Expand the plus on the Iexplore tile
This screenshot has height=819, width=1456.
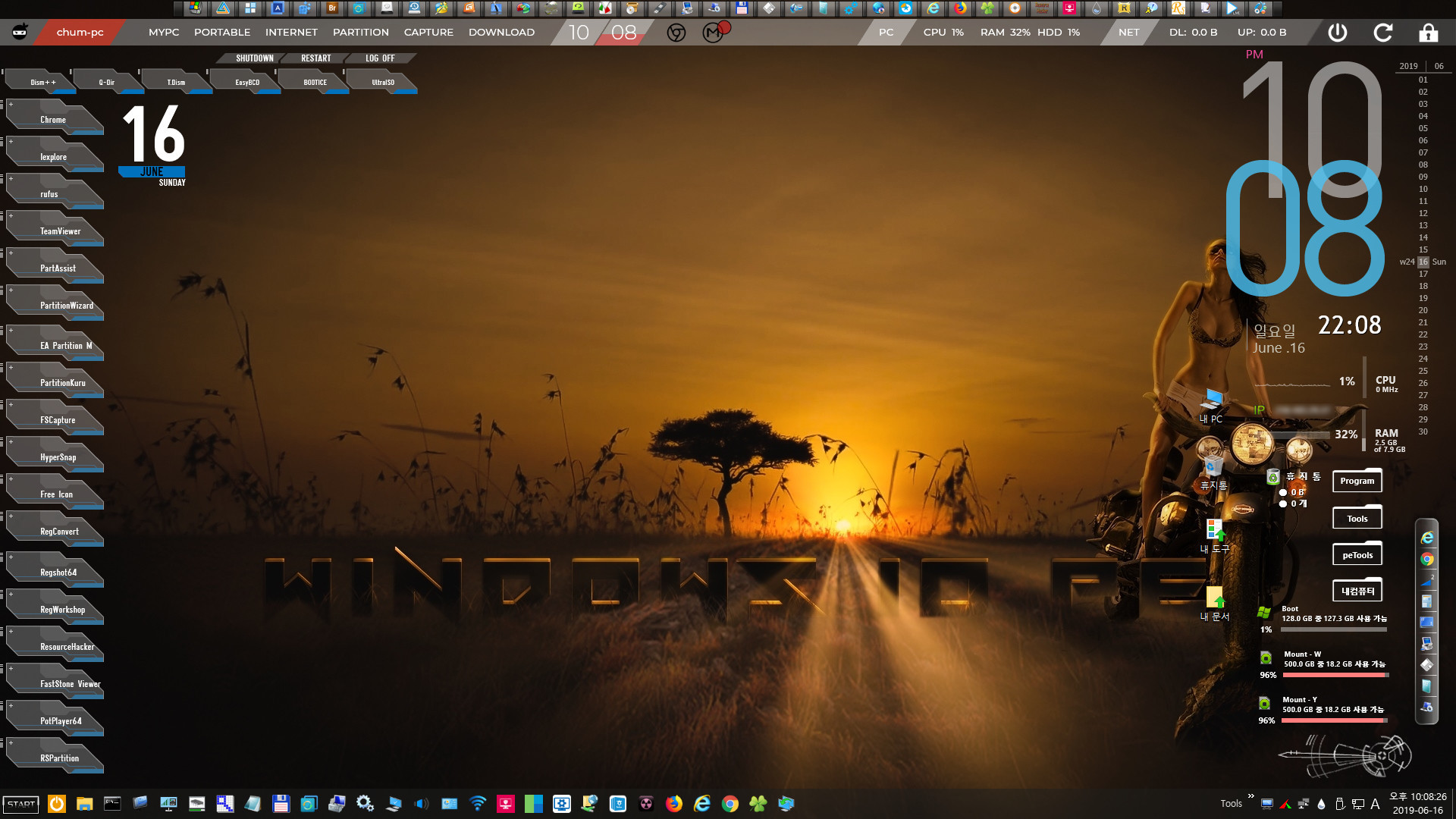(x=11, y=141)
